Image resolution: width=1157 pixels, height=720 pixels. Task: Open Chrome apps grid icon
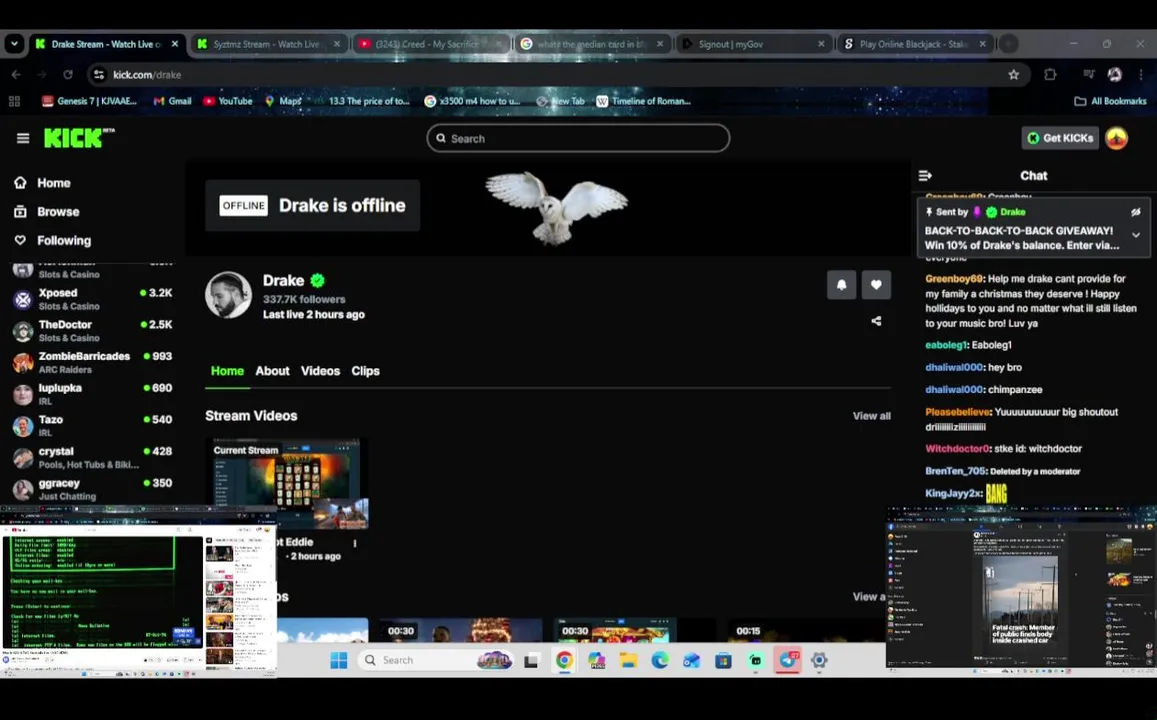14,101
